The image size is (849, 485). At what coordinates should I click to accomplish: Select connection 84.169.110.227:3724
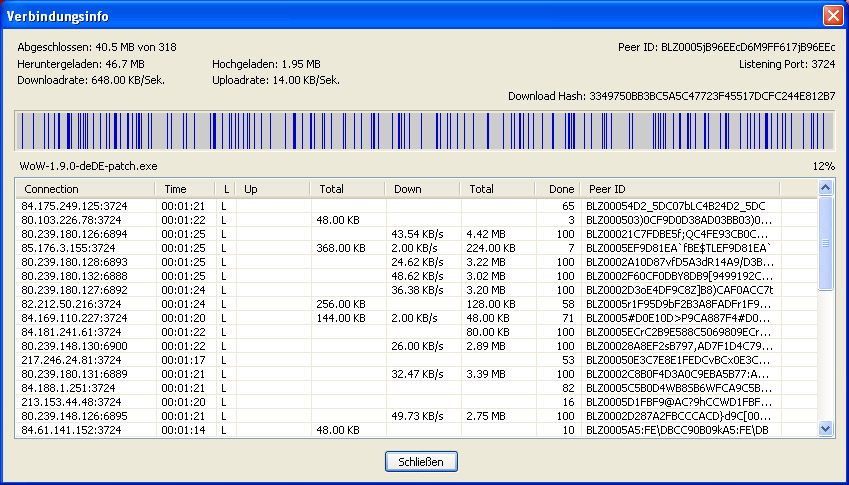click(416, 318)
